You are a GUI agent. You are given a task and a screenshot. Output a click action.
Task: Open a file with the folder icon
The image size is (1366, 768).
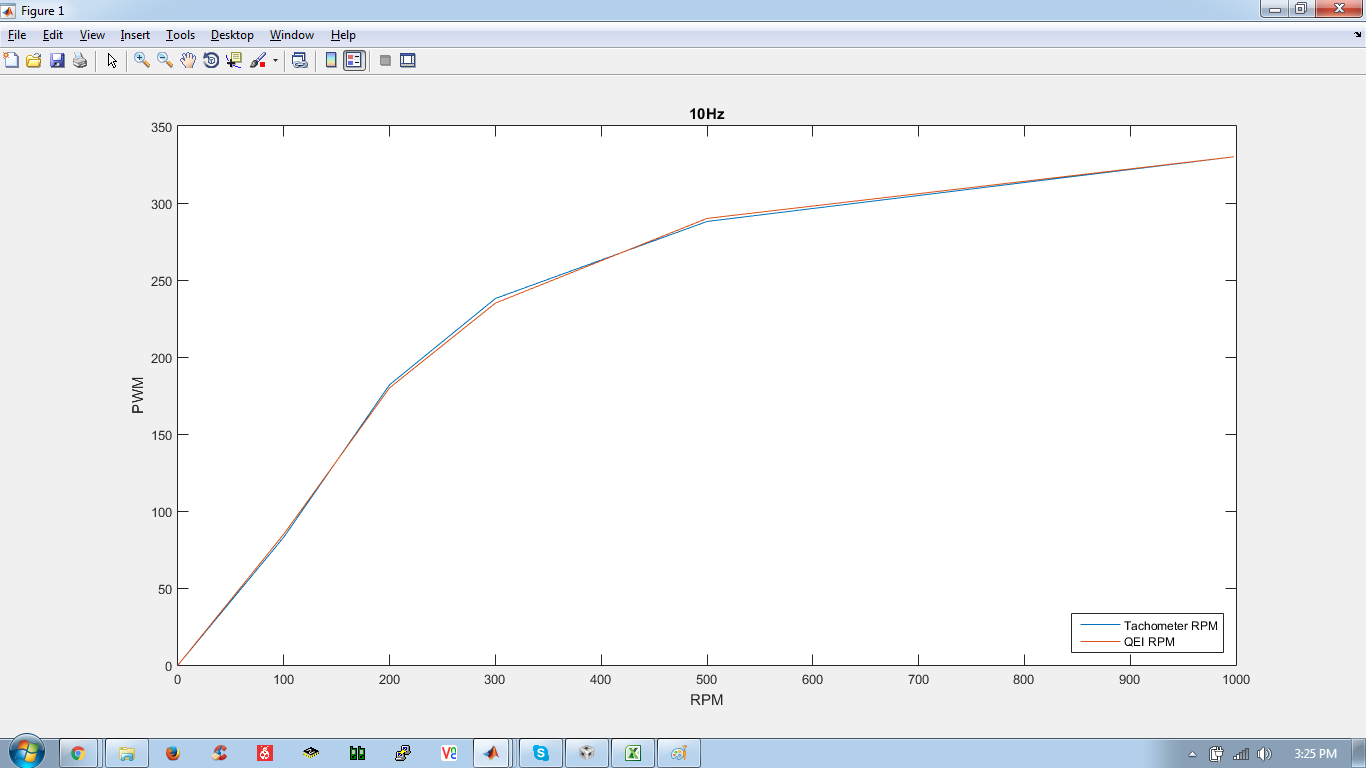pos(34,60)
